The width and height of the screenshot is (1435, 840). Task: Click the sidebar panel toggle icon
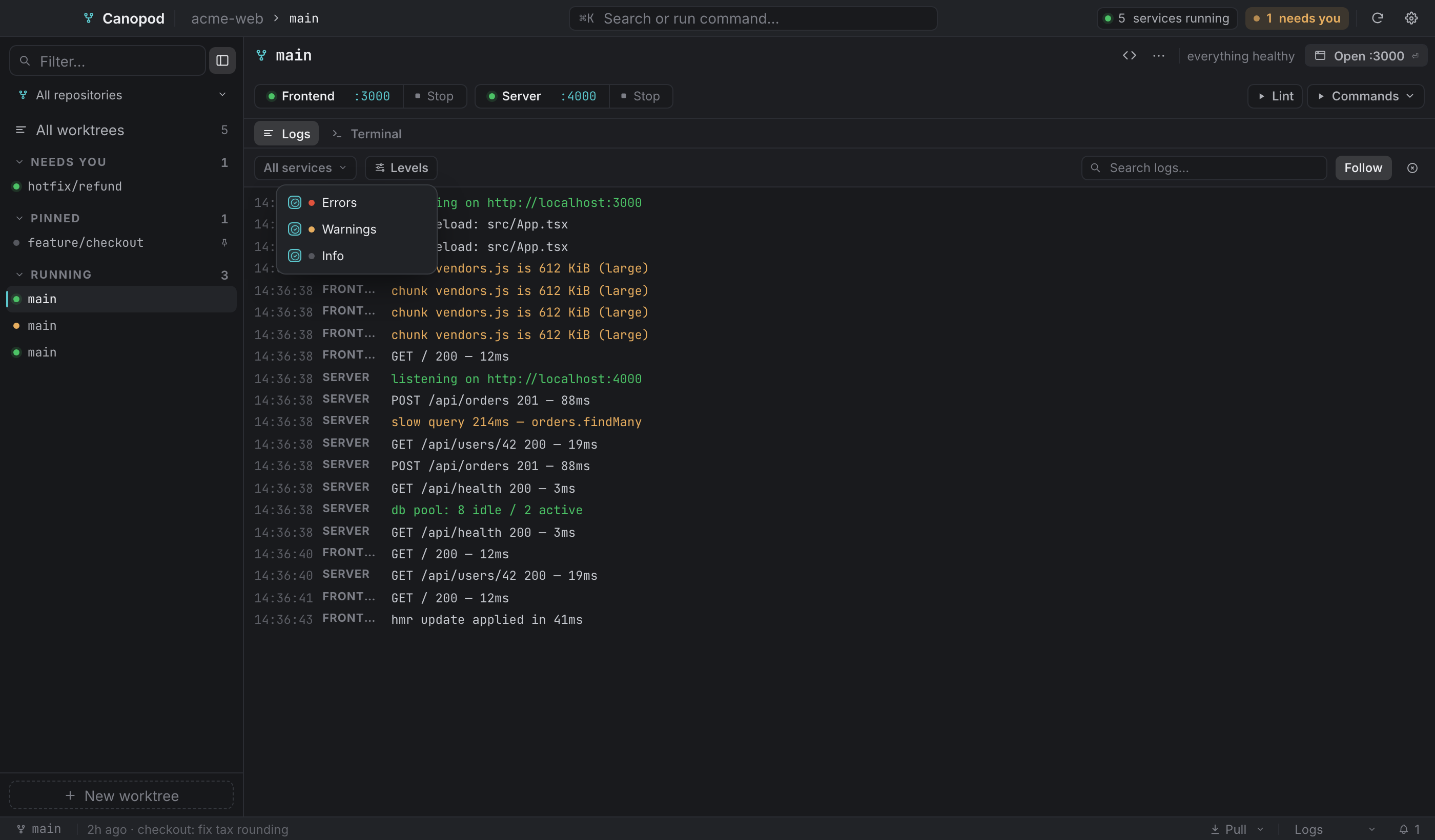(222, 60)
